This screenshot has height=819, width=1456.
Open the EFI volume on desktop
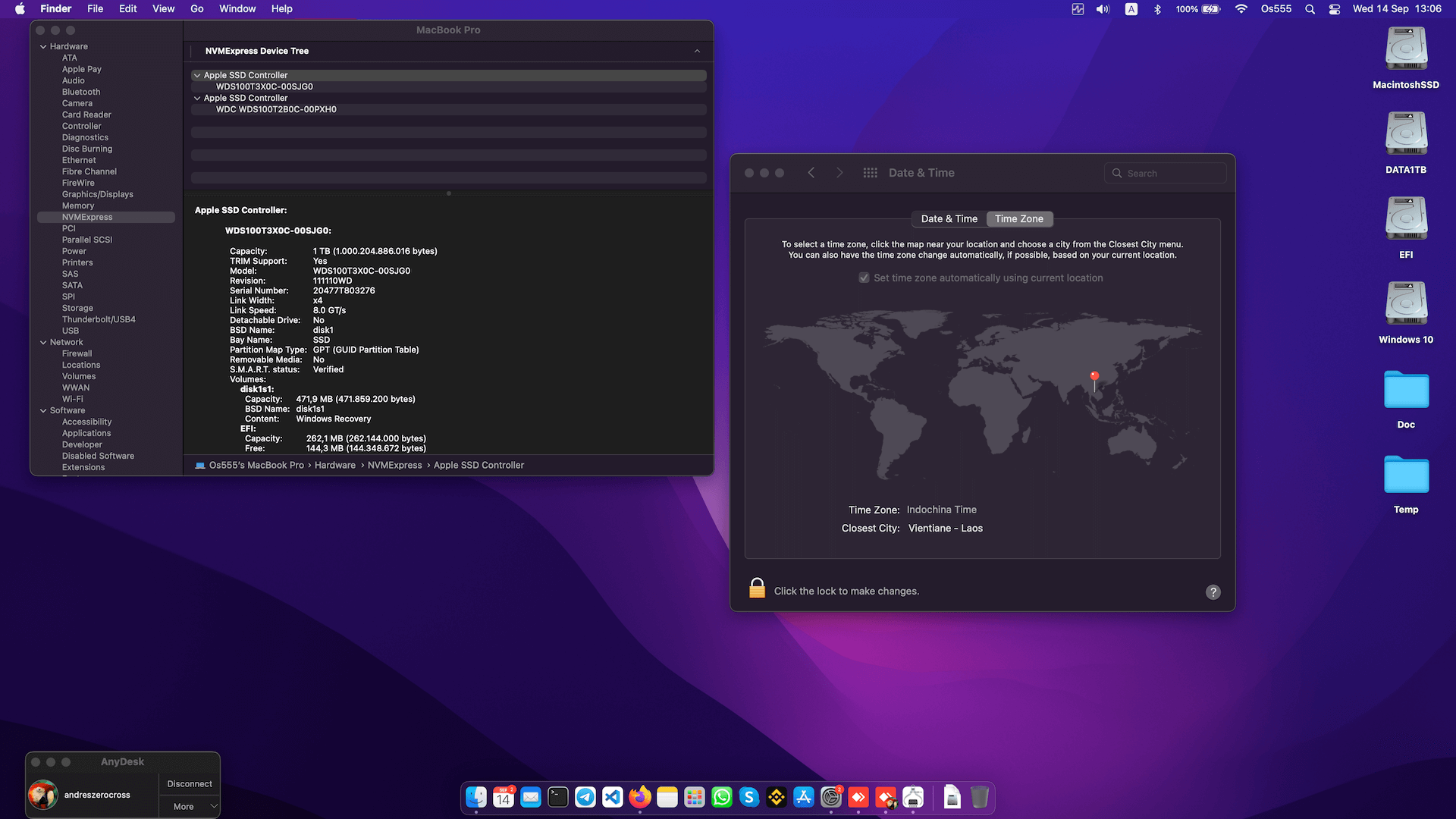coord(1406,219)
